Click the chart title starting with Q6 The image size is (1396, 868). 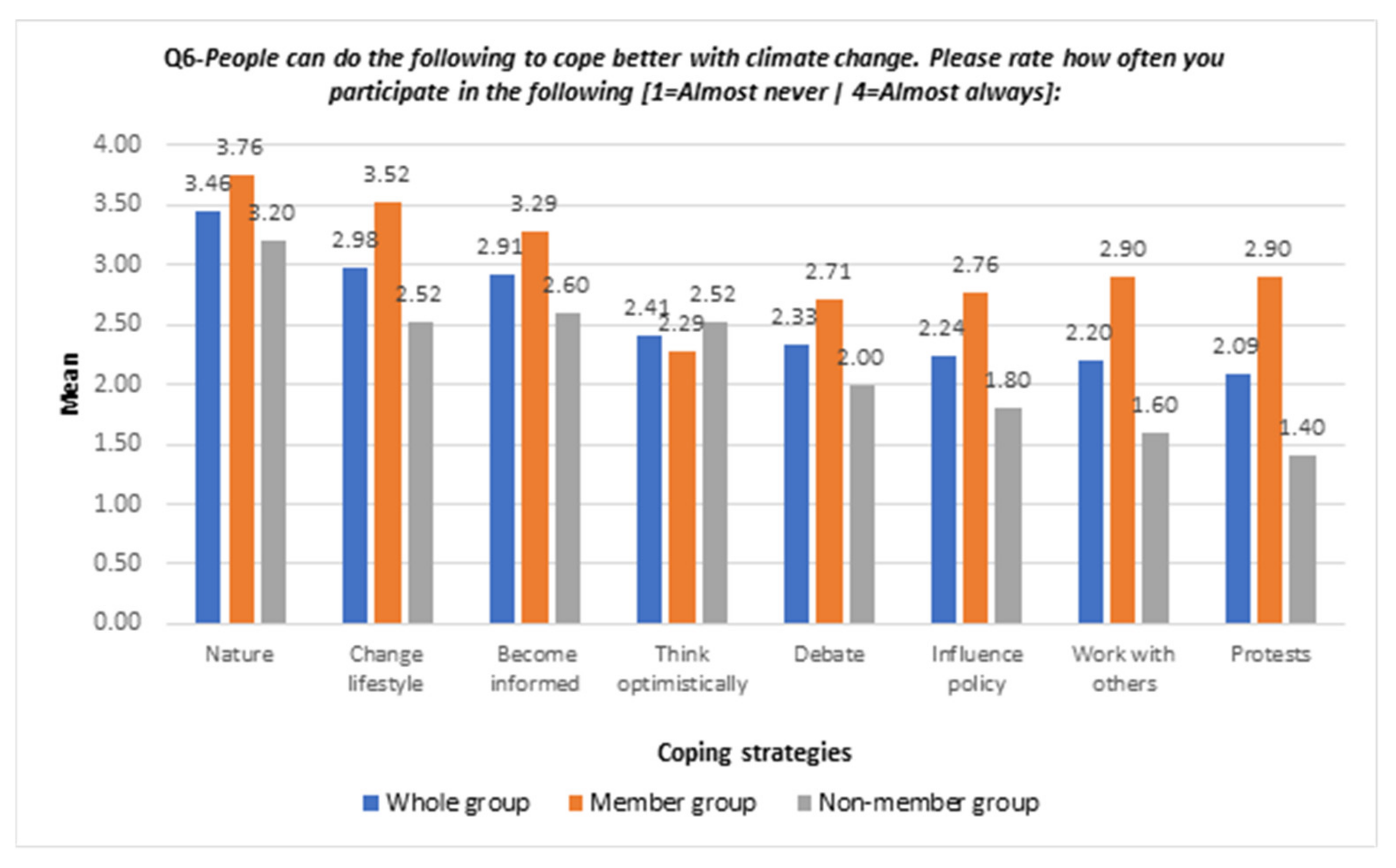[x=694, y=75]
